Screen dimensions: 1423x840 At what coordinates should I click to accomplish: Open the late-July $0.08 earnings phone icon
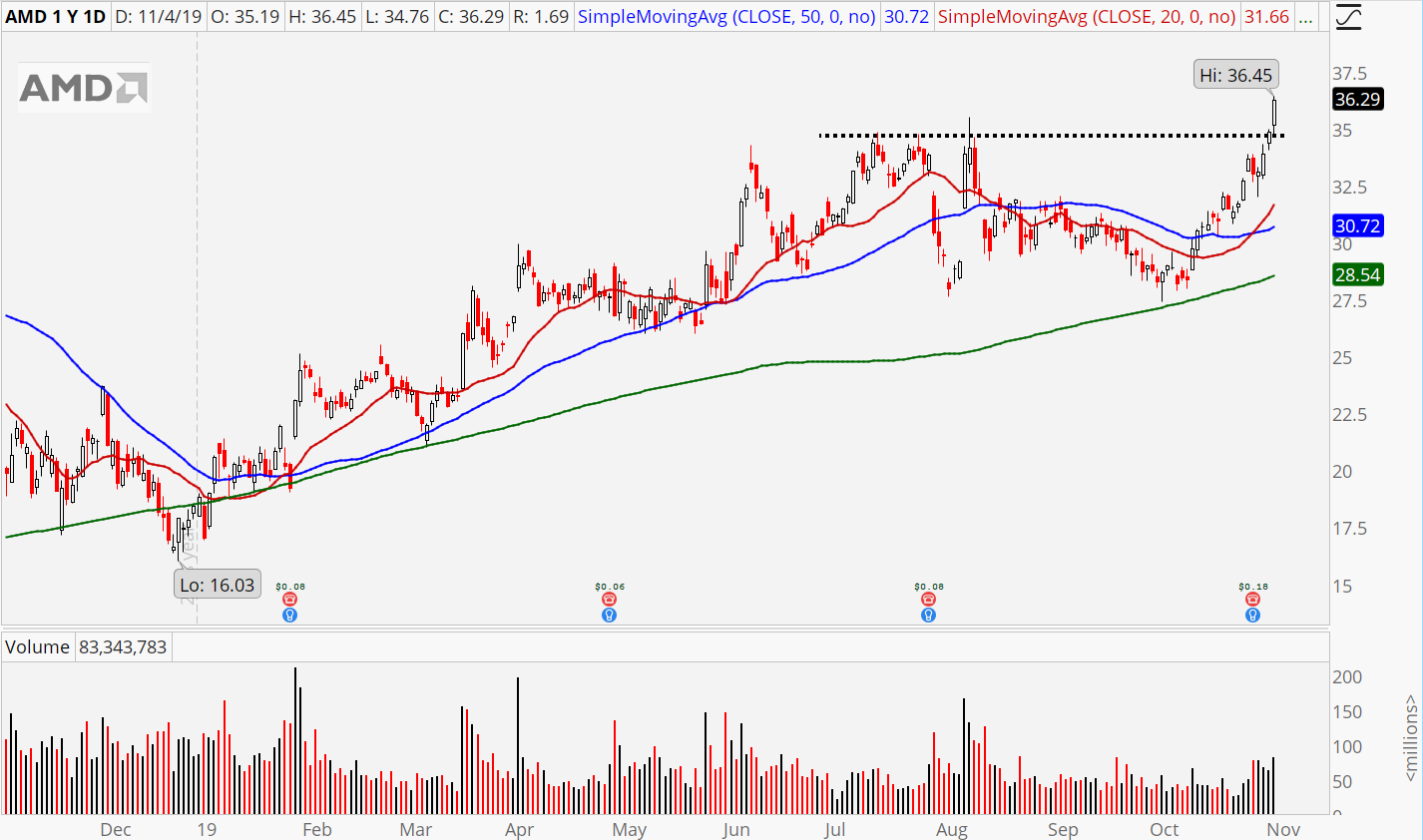tap(928, 600)
